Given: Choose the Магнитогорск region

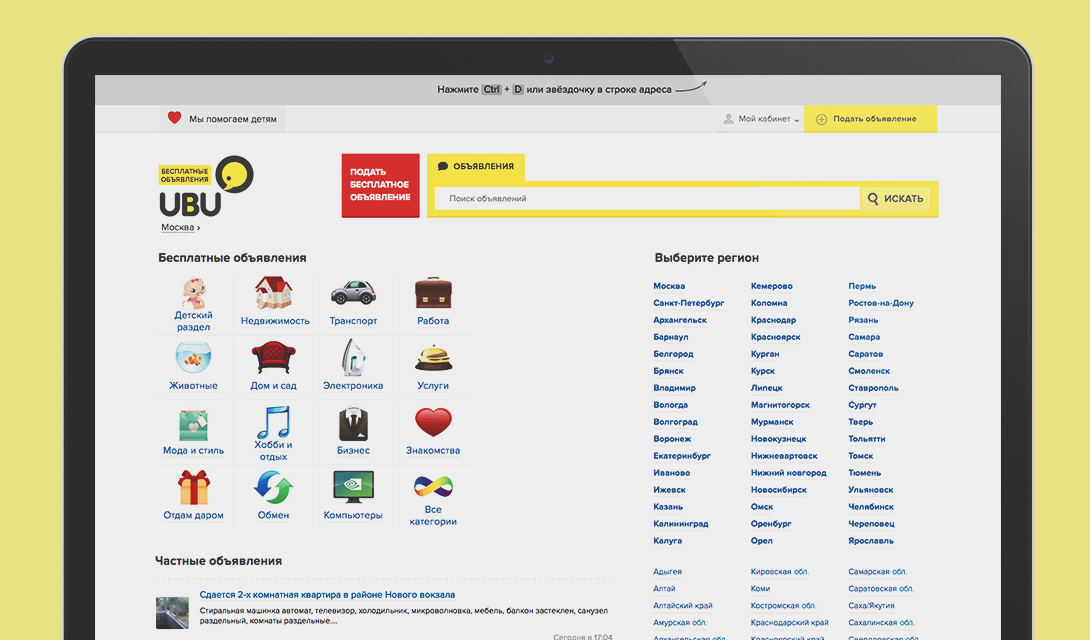Looking at the screenshot, I should 780,404.
